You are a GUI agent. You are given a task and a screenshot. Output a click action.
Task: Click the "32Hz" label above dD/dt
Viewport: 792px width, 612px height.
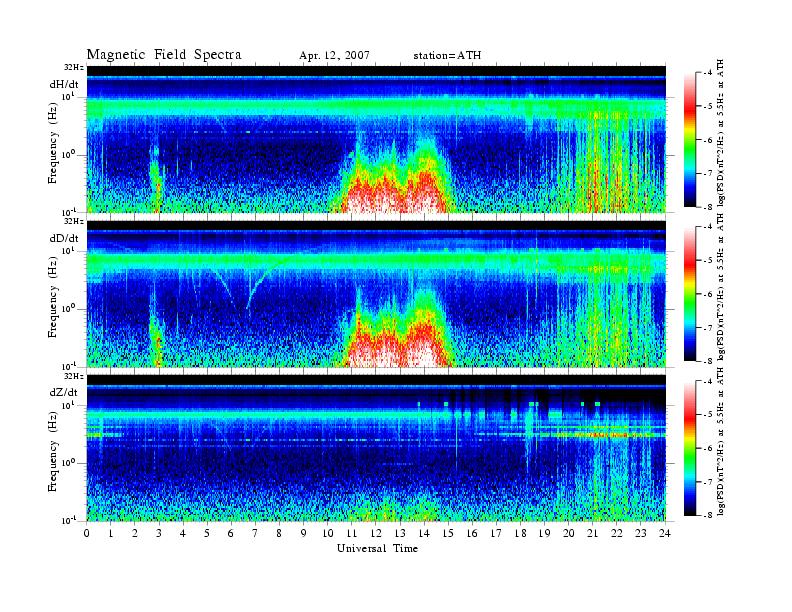click(74, 221)
